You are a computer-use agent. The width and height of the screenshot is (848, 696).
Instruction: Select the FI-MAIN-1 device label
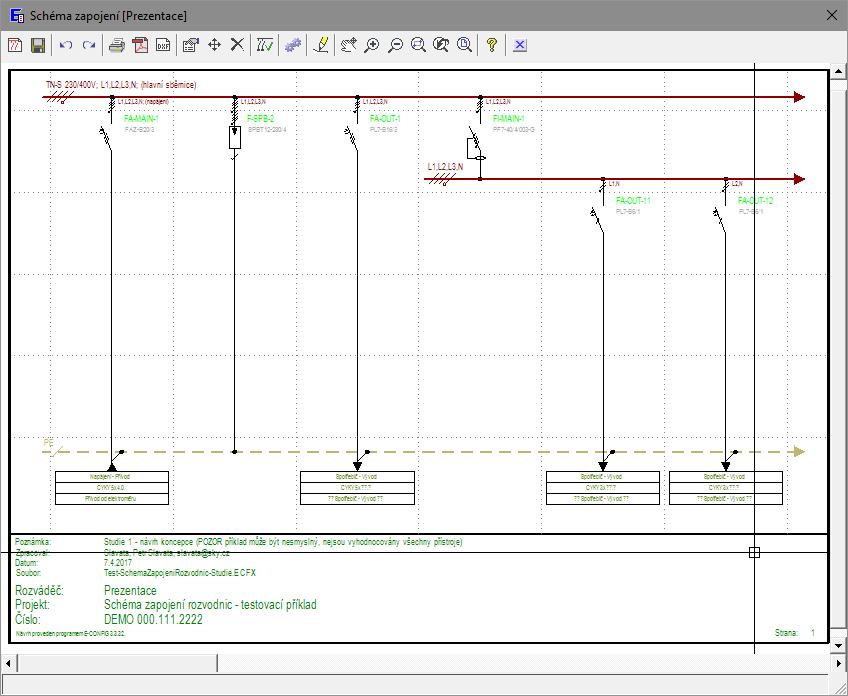pos(508,118)
